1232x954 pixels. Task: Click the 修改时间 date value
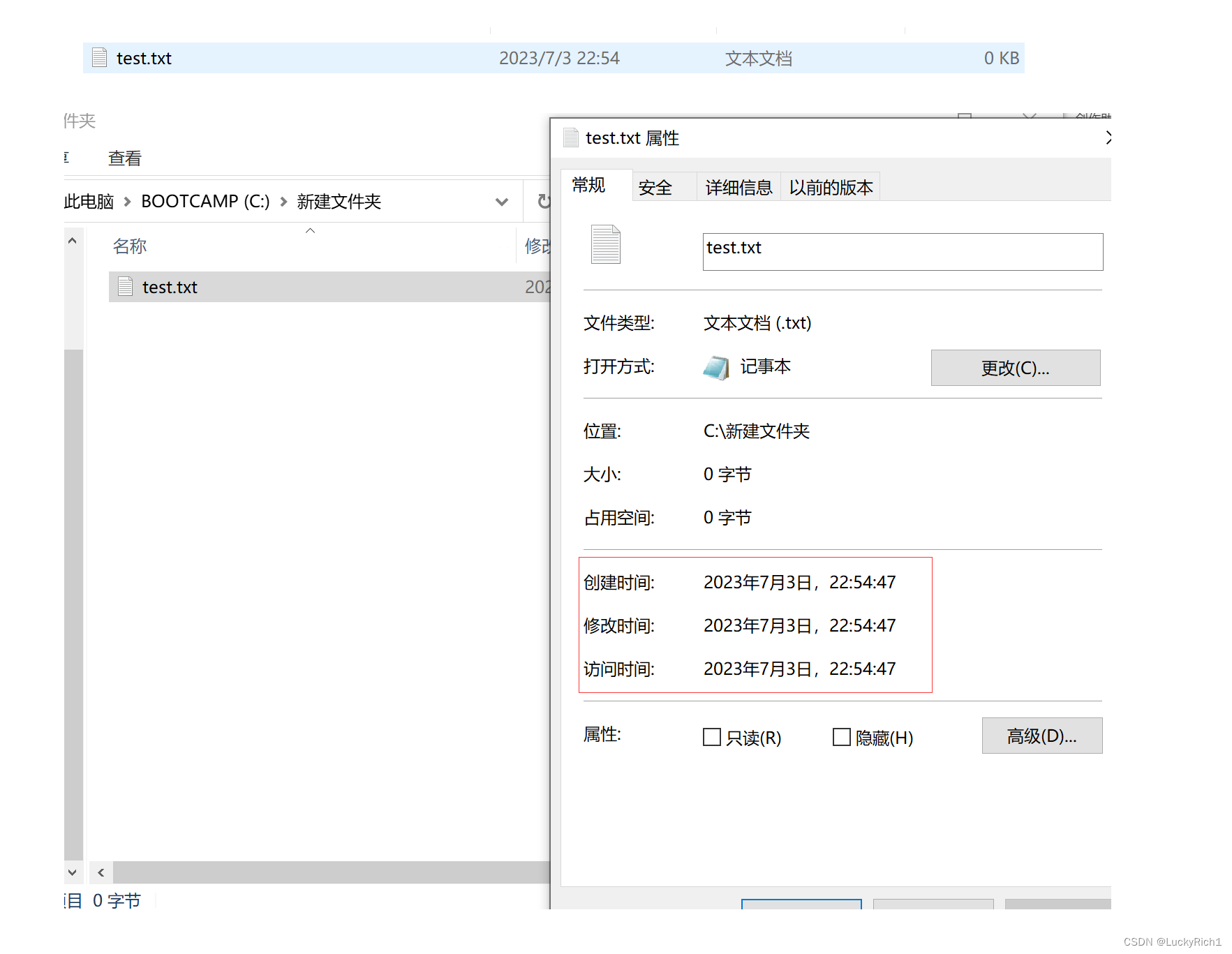(x=799, y=625)
